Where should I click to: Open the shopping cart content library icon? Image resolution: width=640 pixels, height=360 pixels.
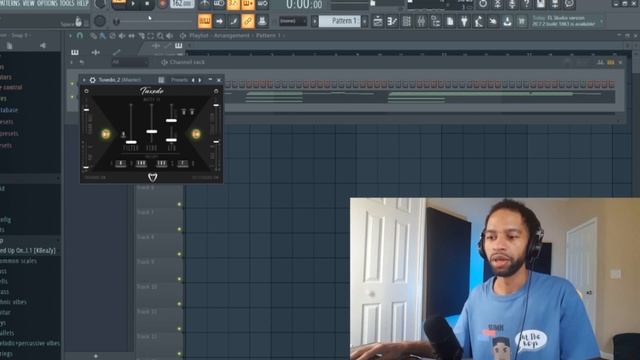point(522,21)
